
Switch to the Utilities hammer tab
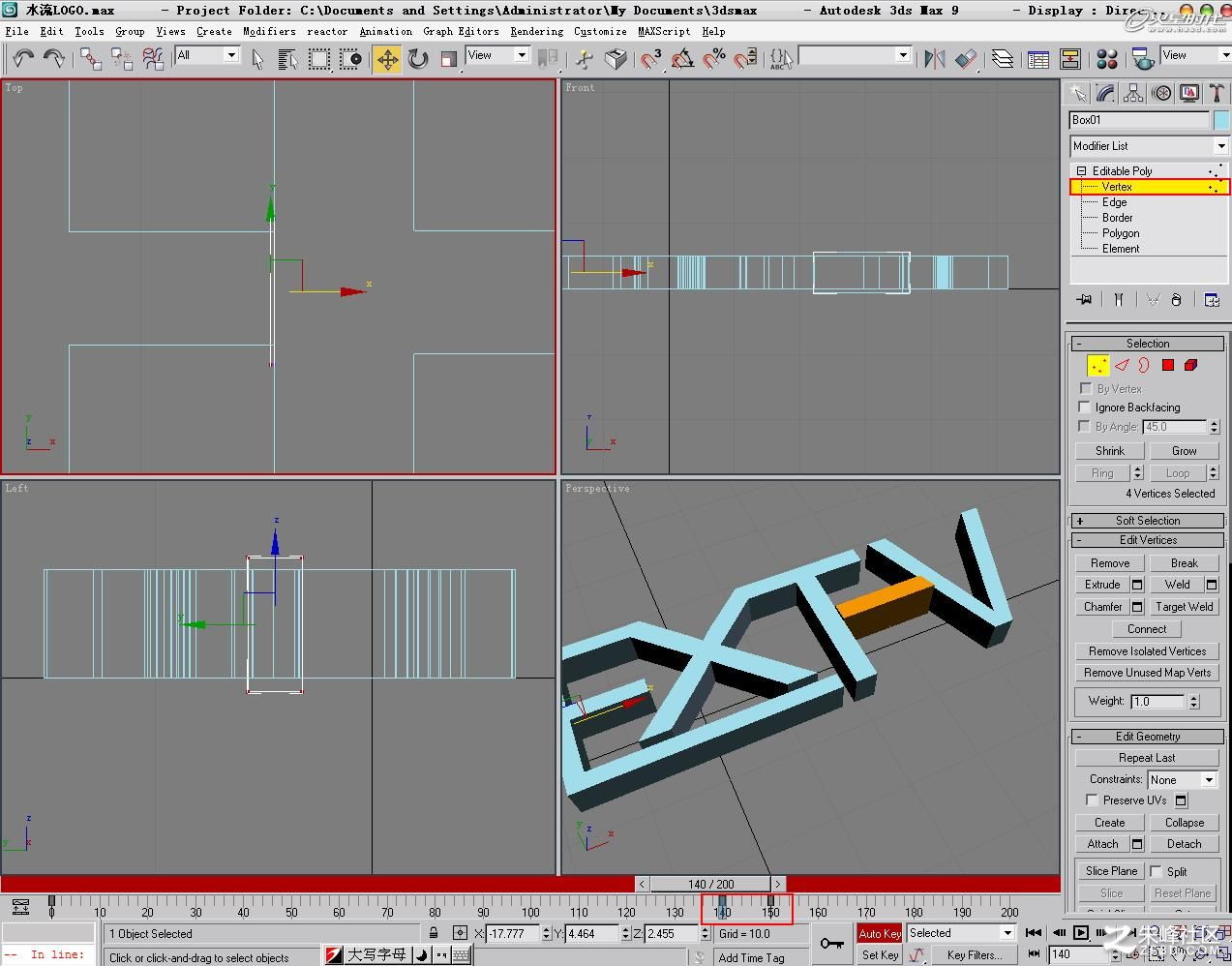pos(1217,93)
